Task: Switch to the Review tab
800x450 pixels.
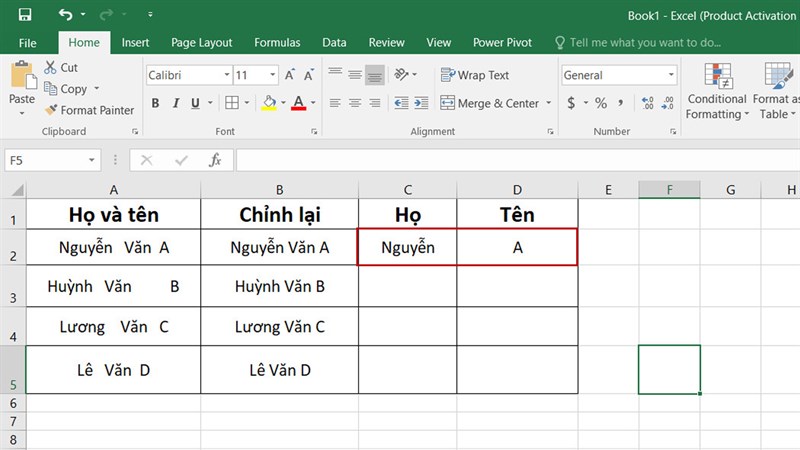Action: [386, 43]
